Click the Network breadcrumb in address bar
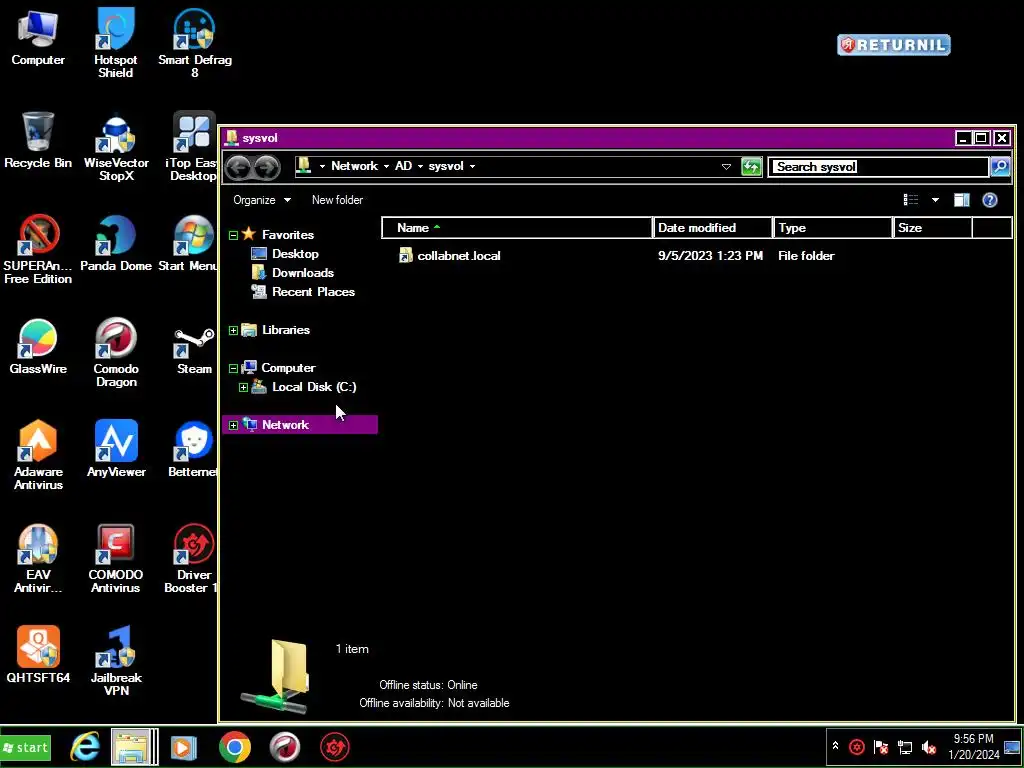This screenshot has height=768, width=1024. (x=354, y=166)
